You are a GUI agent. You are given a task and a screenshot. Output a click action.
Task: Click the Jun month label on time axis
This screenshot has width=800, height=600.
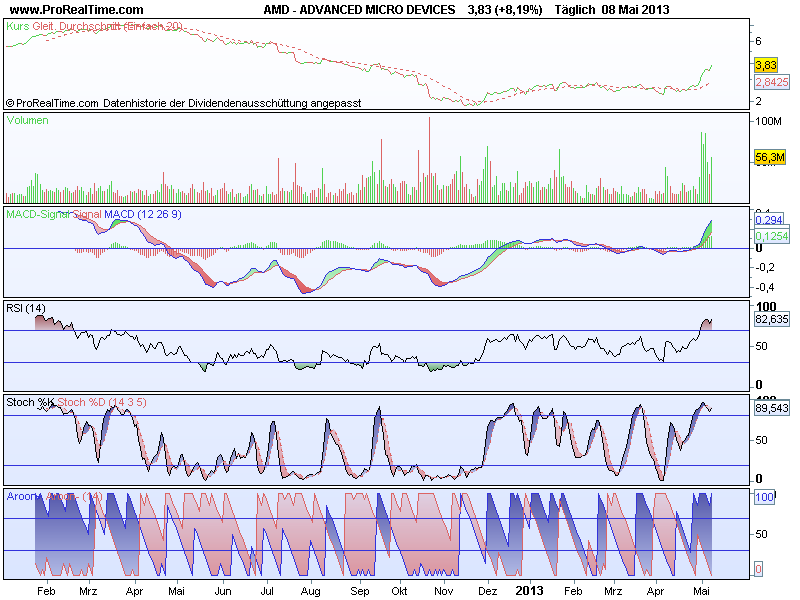point(222,591)
